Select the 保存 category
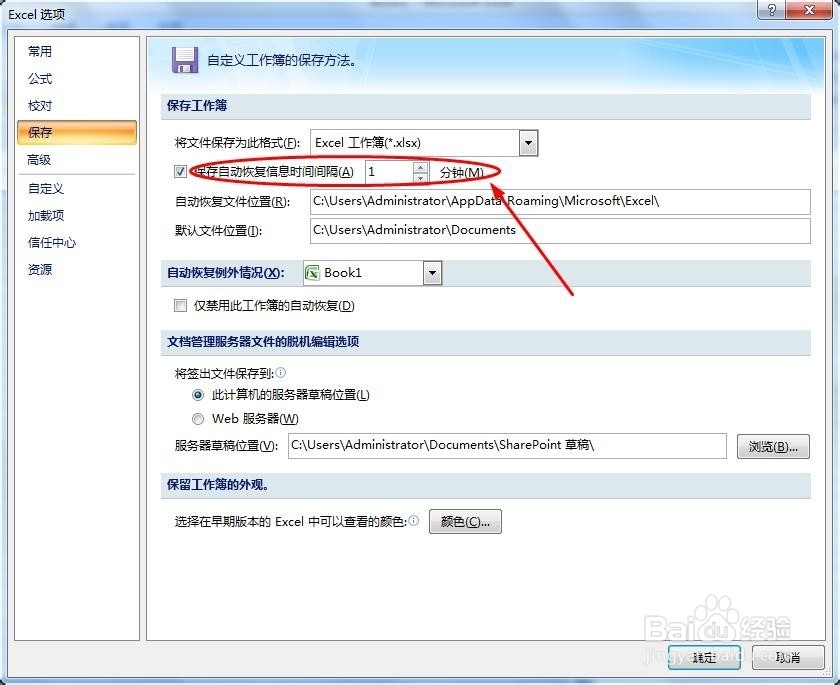The width and height of the screenshot is (840, 685). 77,132
